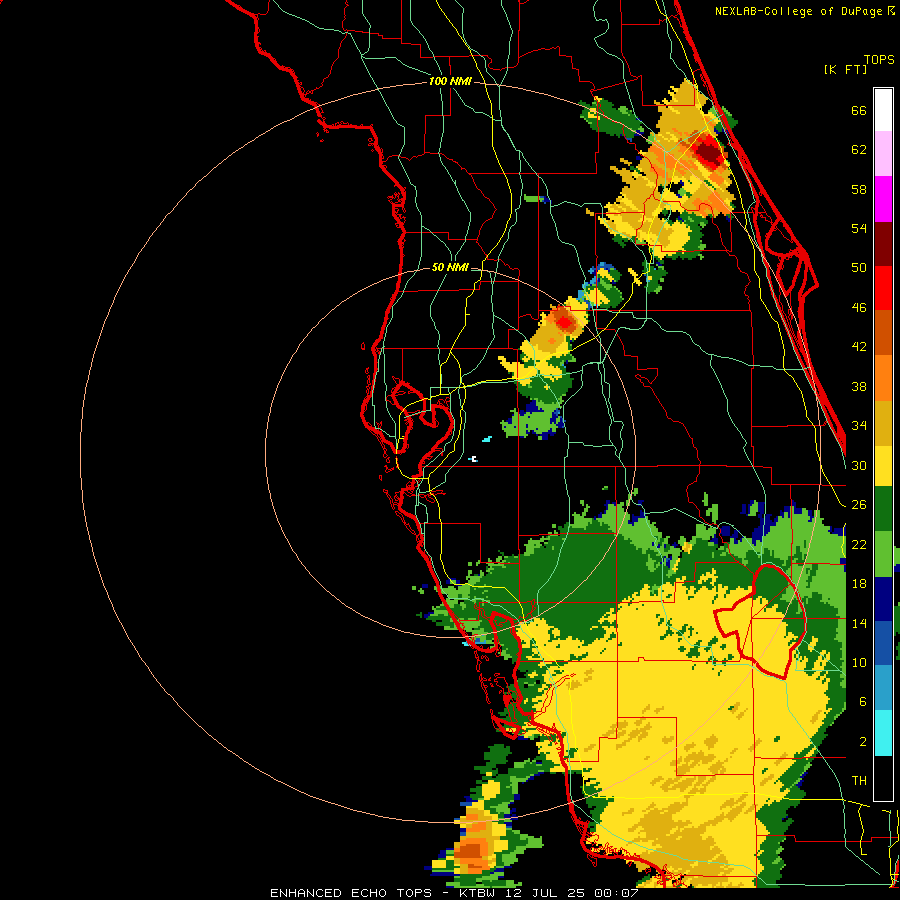The width and height of the screenshot is (900, 900).
Task: Click the 6 value on the legend
Action: (862, 702)
